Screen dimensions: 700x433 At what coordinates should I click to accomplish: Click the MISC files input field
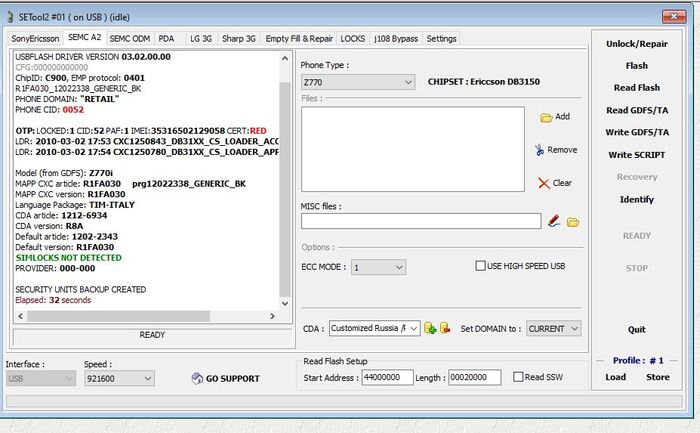(x=421, y=221)
